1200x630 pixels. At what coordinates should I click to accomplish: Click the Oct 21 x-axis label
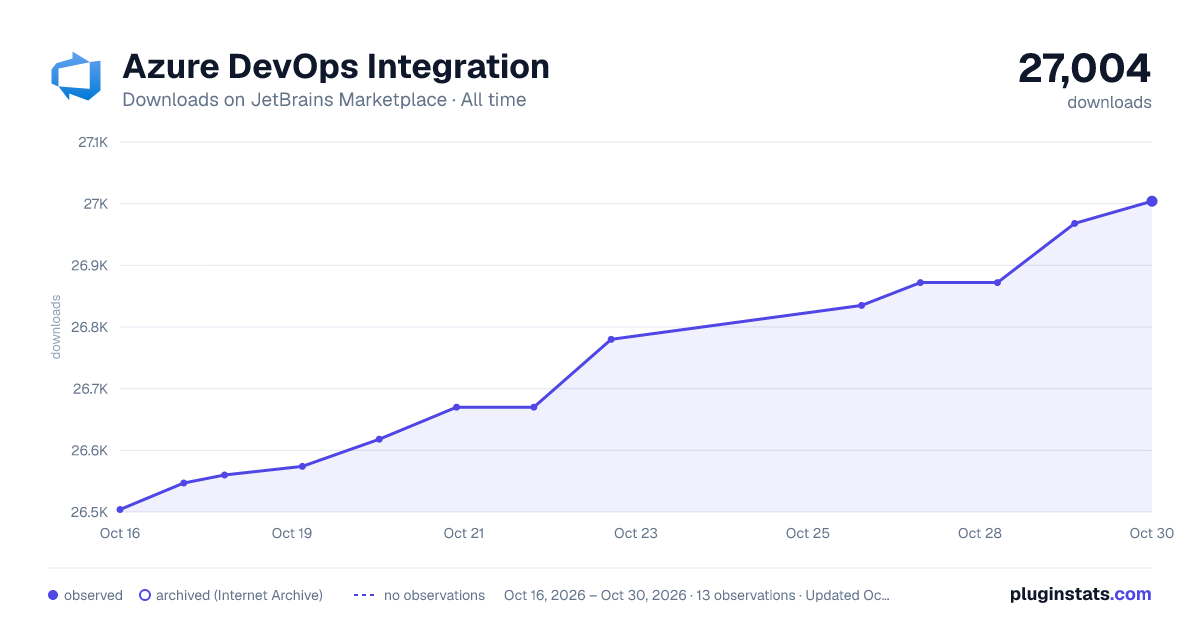(x=464, y=533)
